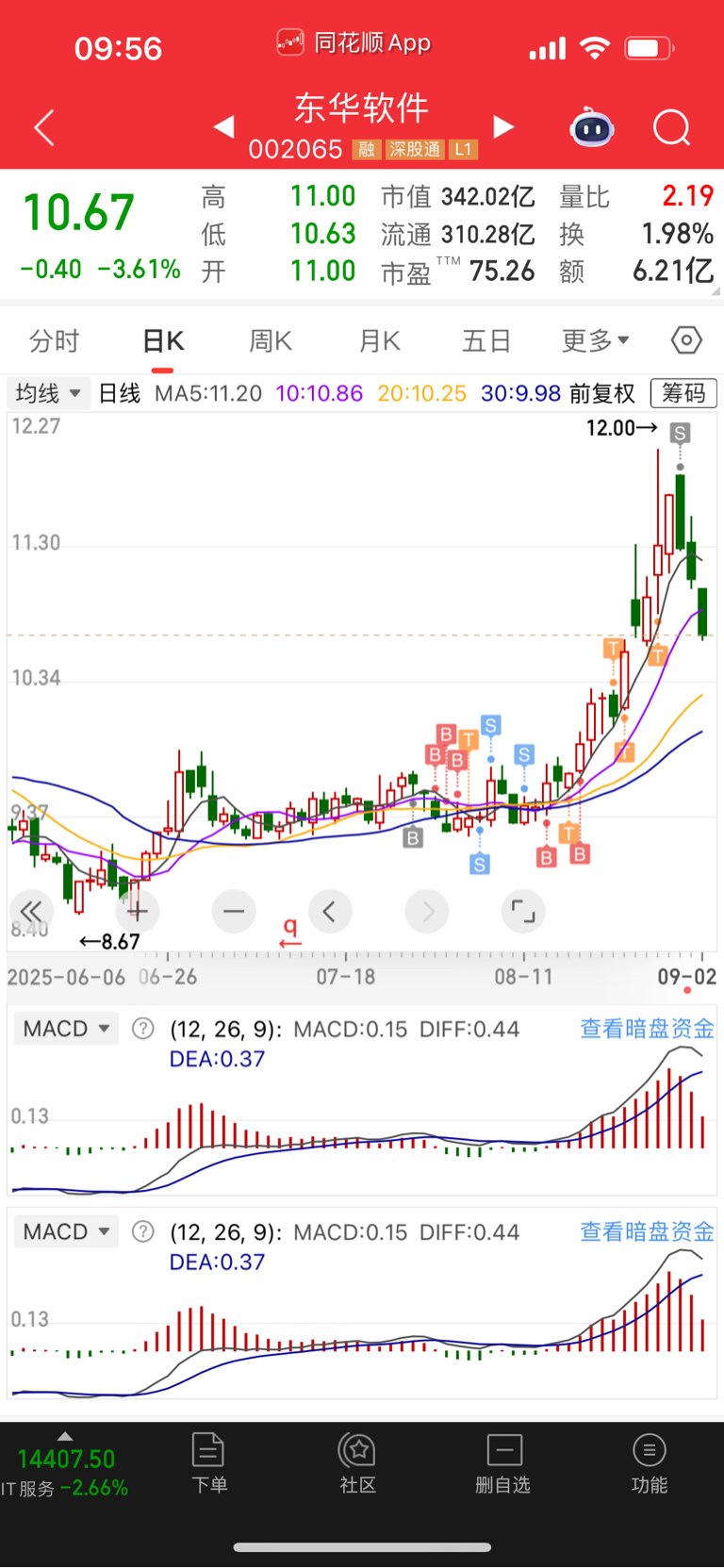Open chart settings hexagon icon
The height and width of the screenshot is (1568, 724).
[686, 339]
